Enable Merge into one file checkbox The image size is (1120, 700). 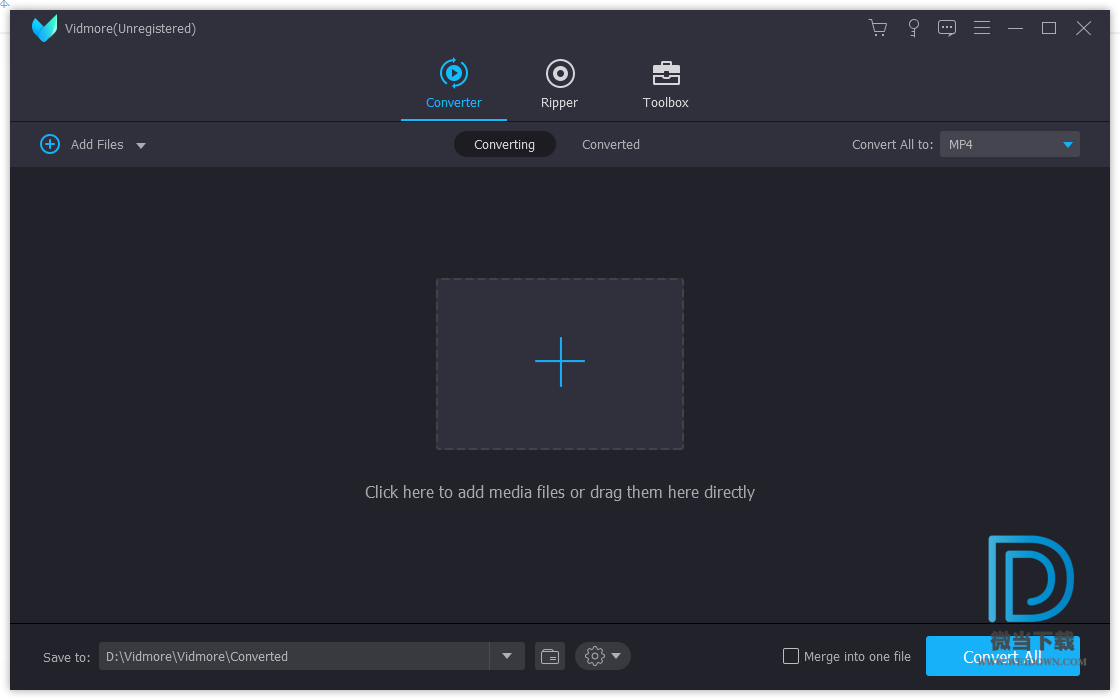(791, 656)
